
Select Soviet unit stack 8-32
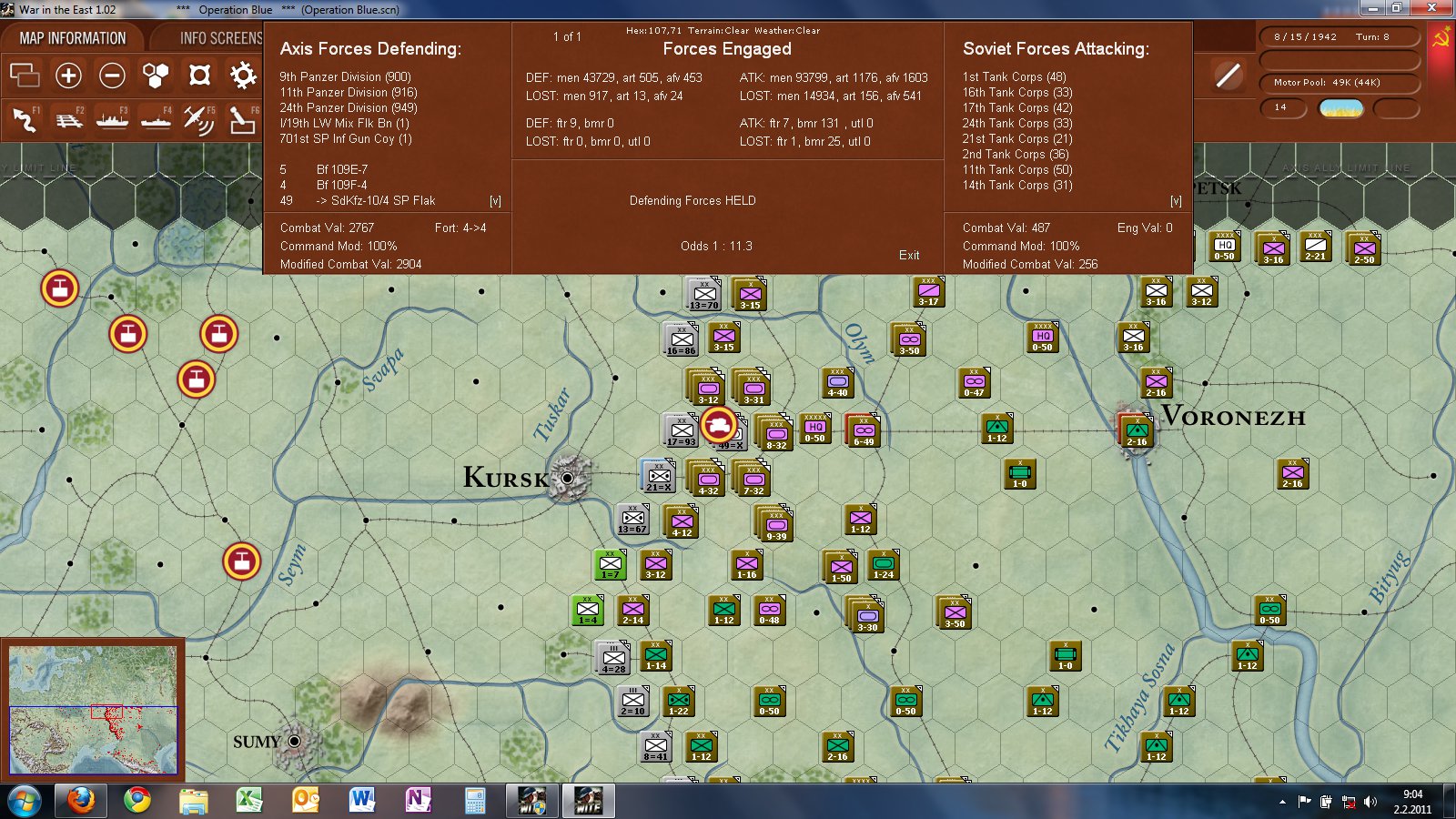[x=774, y=431]
